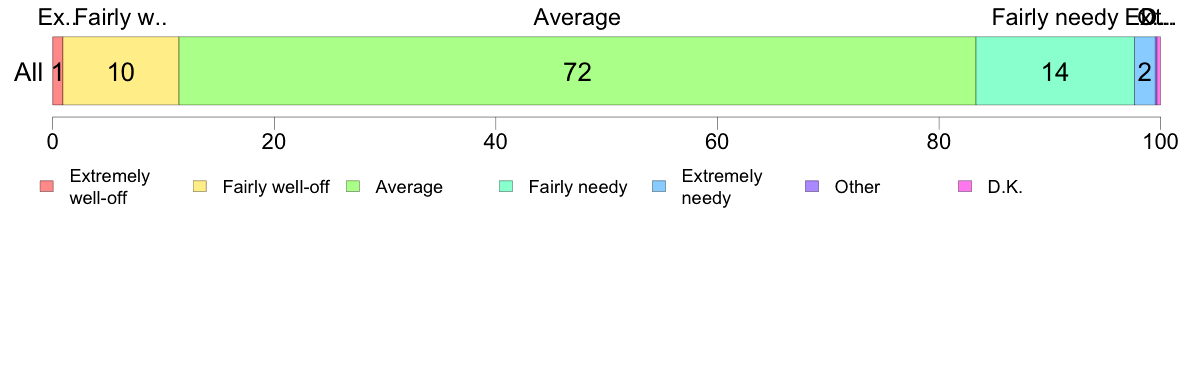Select the red Extremely well-off segment showing 1

(x=58, y=70)
